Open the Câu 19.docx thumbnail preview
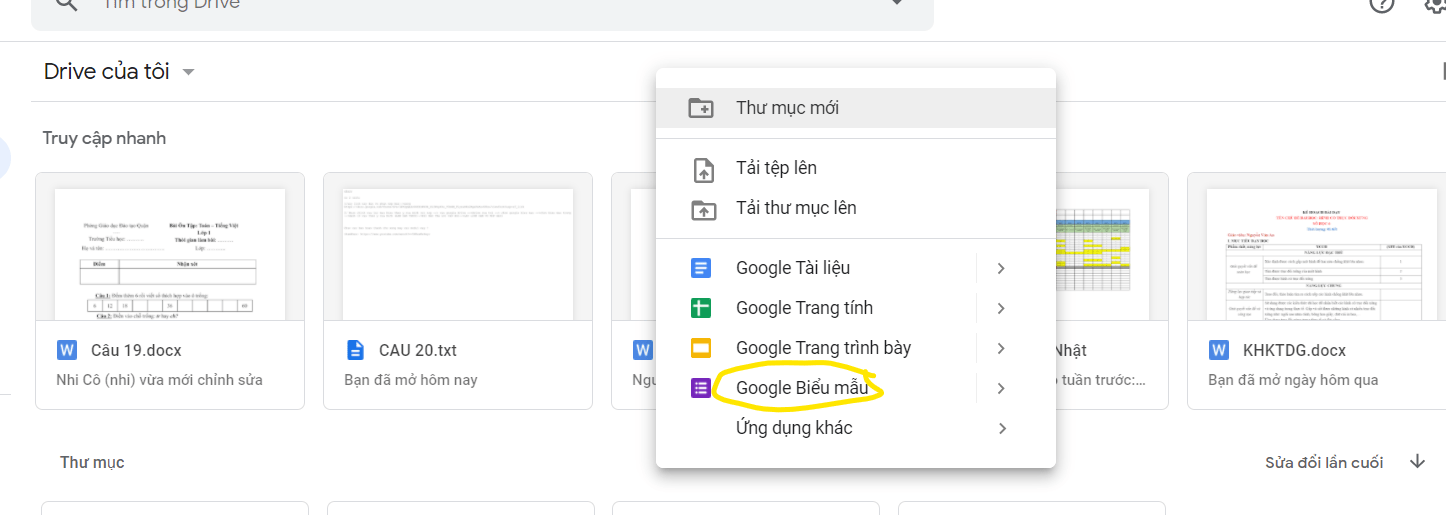Viewport: 1446px width, 515px height. (170, 255)
